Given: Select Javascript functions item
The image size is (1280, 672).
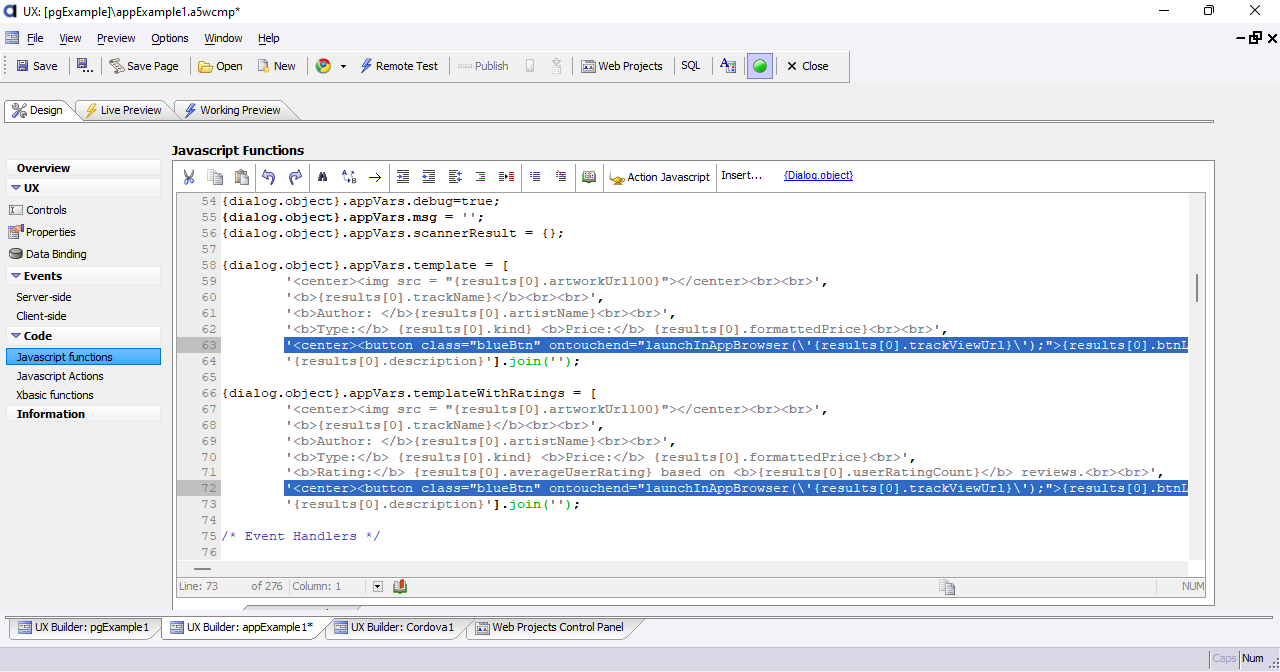Looking at the screenshot, I should 83,357.
